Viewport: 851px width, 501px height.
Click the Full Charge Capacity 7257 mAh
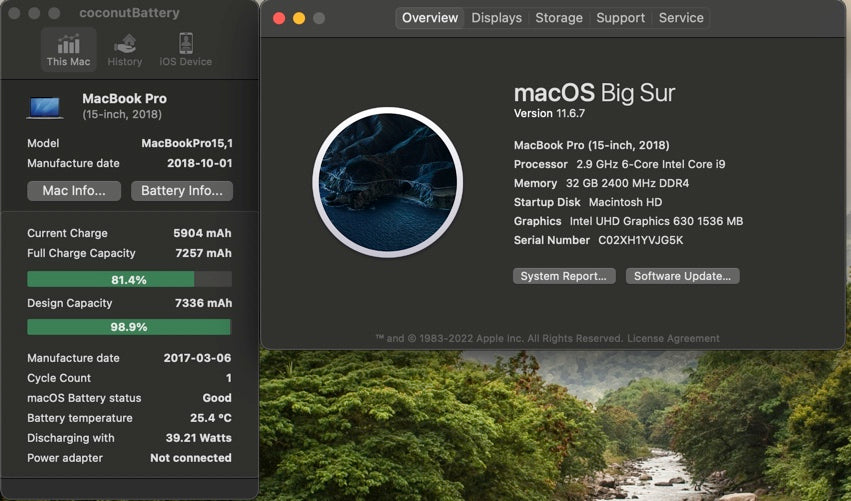(204, 253)
